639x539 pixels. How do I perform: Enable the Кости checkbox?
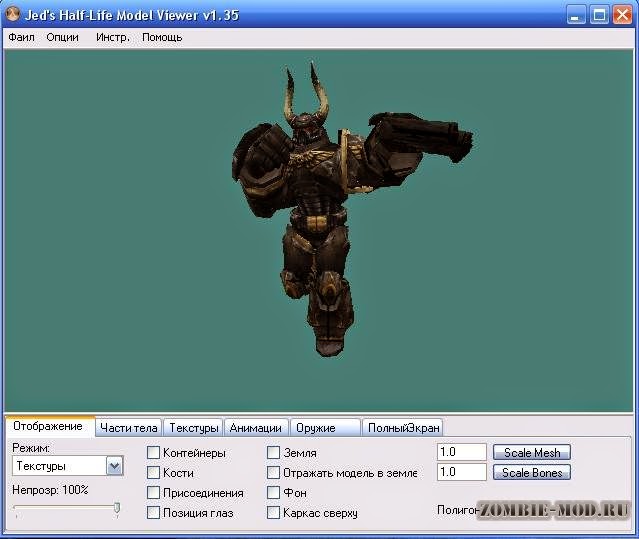pyautogui.click(x=153, y=473)
